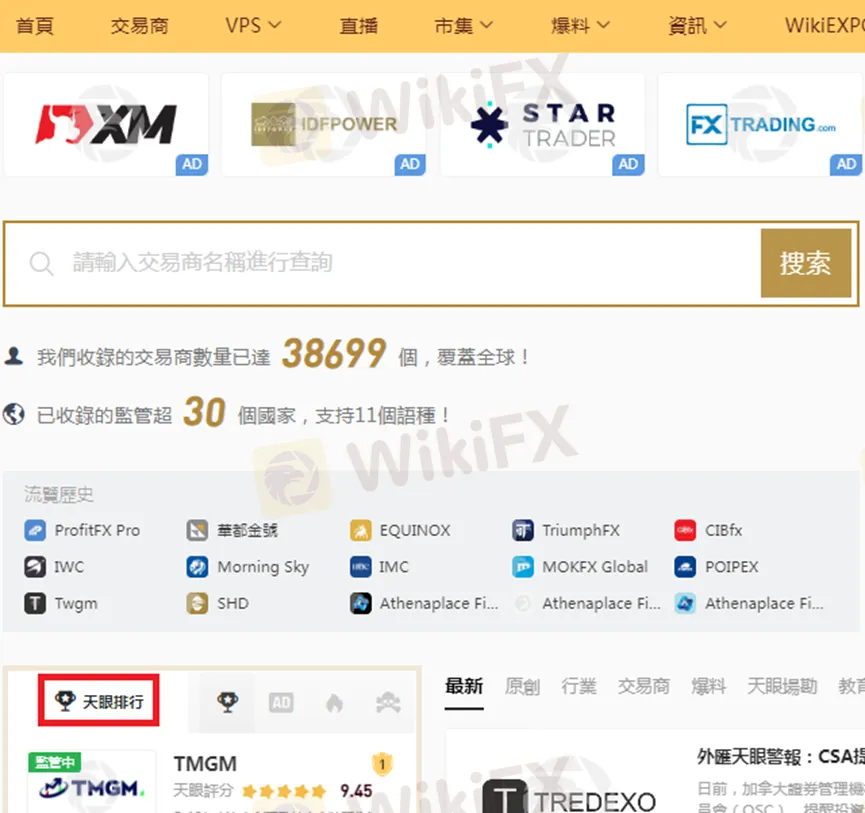Expand the 資訊 dropdown menu
This screenshot has height=813, width=865.
pos(697,25)
